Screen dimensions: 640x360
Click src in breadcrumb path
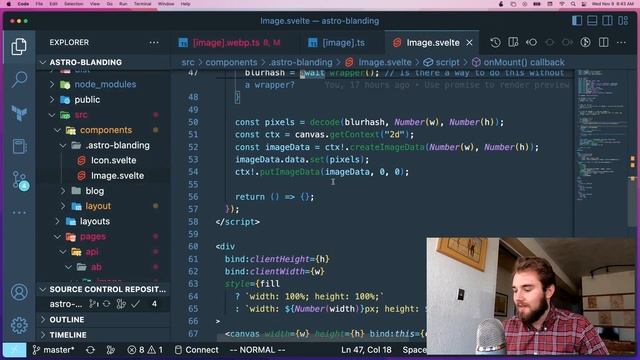tap(188, 62)
